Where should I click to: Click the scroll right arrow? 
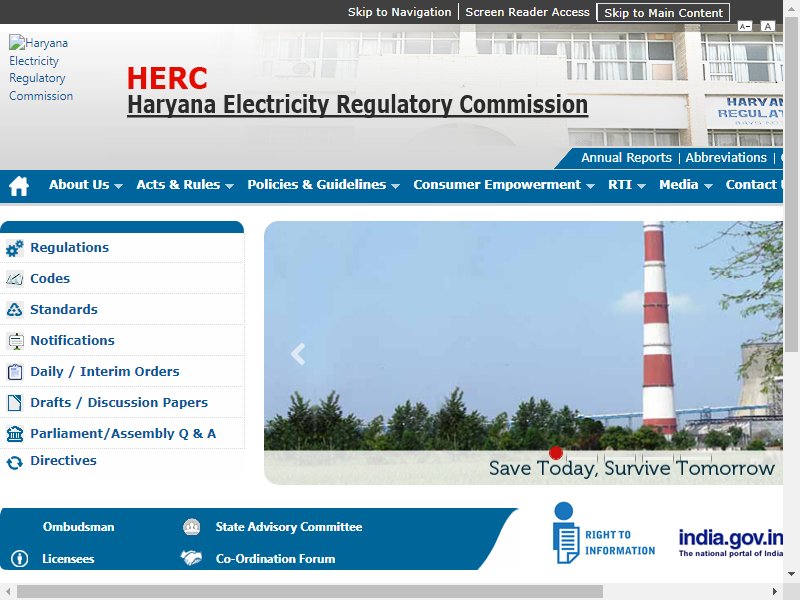pyautogui.click(x=775, y=592)
